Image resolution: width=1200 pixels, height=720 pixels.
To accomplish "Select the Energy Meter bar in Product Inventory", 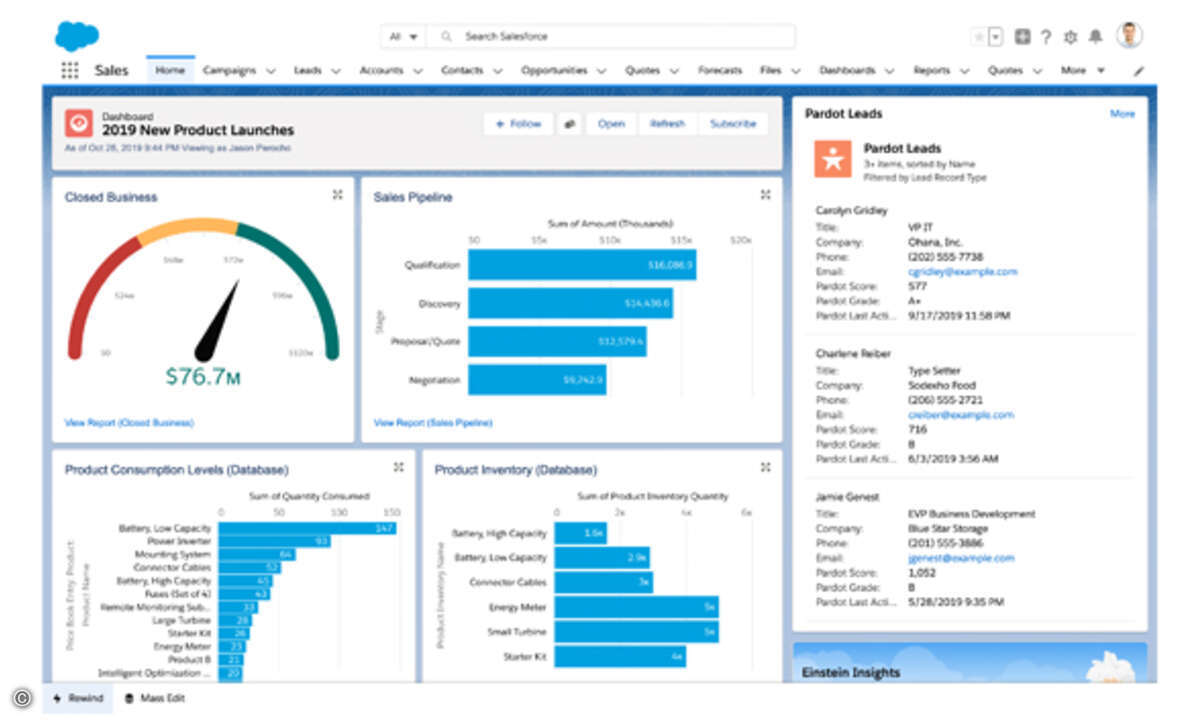I will [x=636, y=607].
